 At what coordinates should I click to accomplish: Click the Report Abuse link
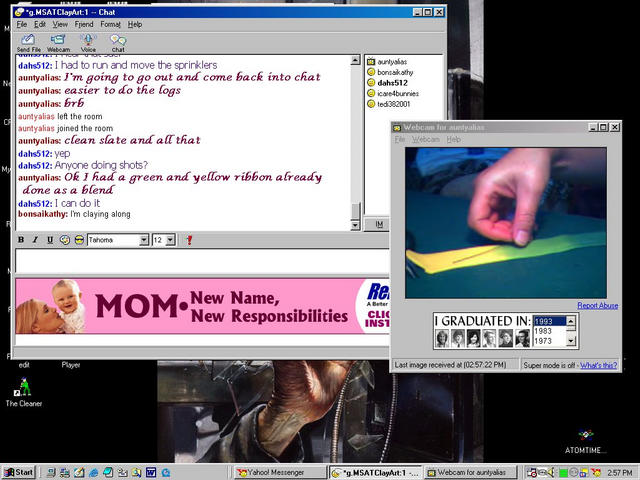[x=598, y=305]
